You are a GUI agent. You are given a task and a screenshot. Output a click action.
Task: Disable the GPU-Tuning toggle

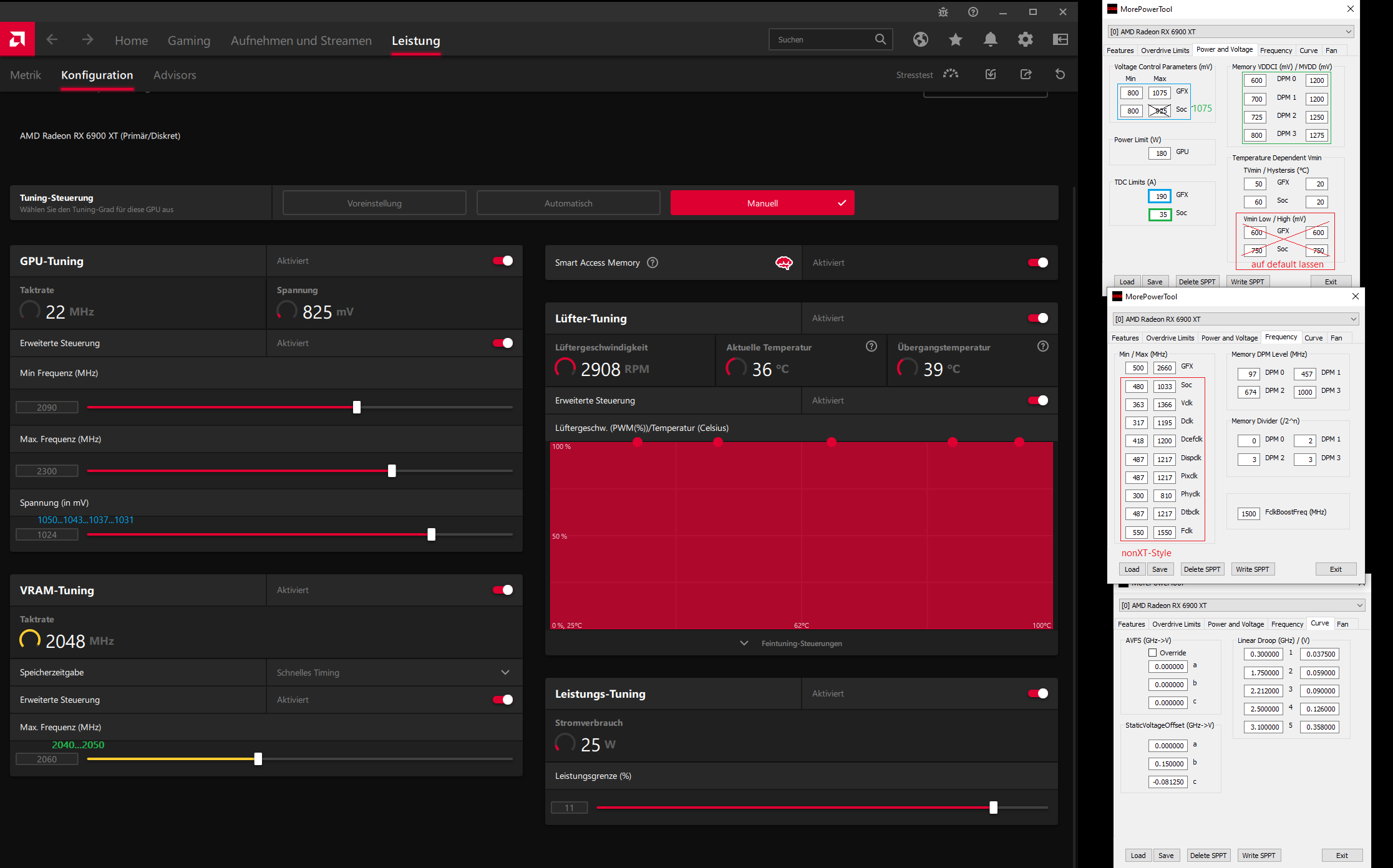coord(502,261)
